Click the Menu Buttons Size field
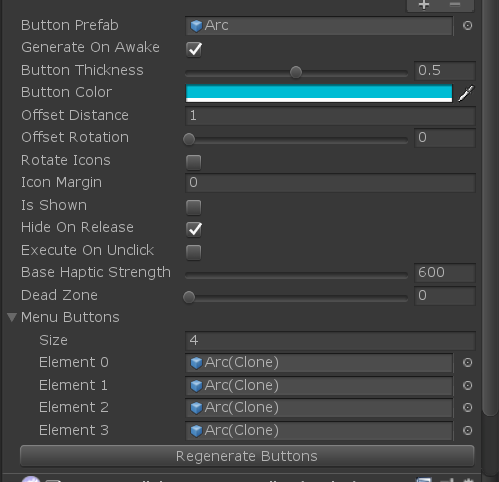Image resolution: width=499 pixels, height=482 pixels. (330, 340)
